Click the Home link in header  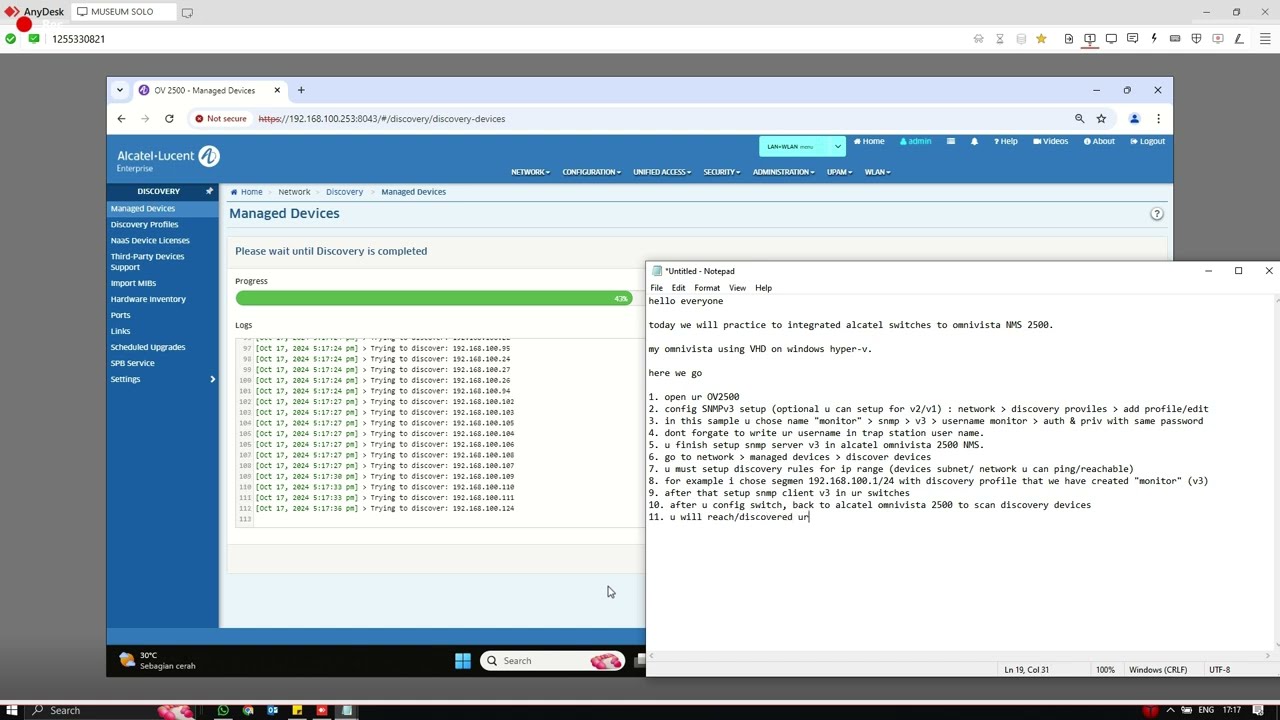pos(869,141)
